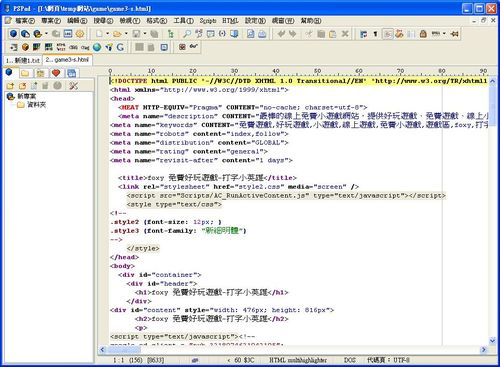Click the vertical scrollbar up arrow
The width and height of the screenshot is (500, 367).
tap(492, 81)
